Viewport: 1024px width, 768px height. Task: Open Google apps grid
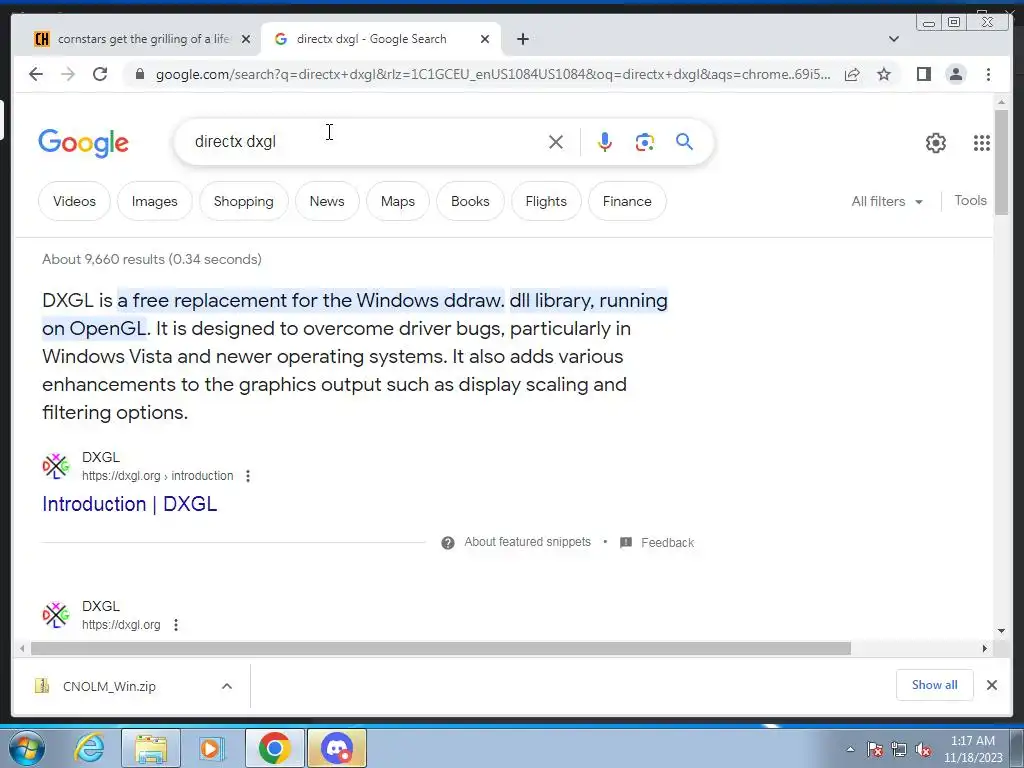982,142
